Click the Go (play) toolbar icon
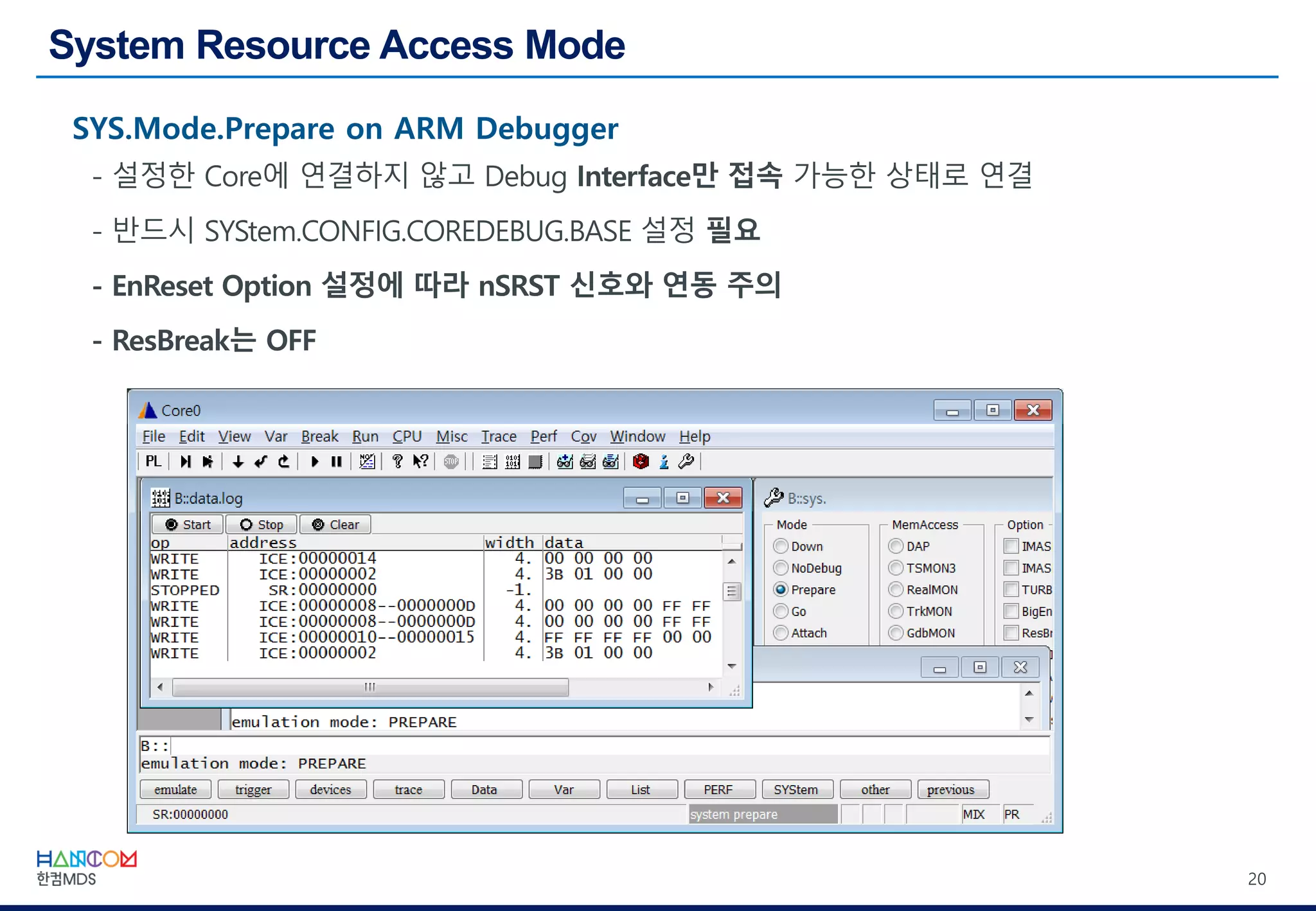This screenshot has height=911, width=1316. point(314,461)
